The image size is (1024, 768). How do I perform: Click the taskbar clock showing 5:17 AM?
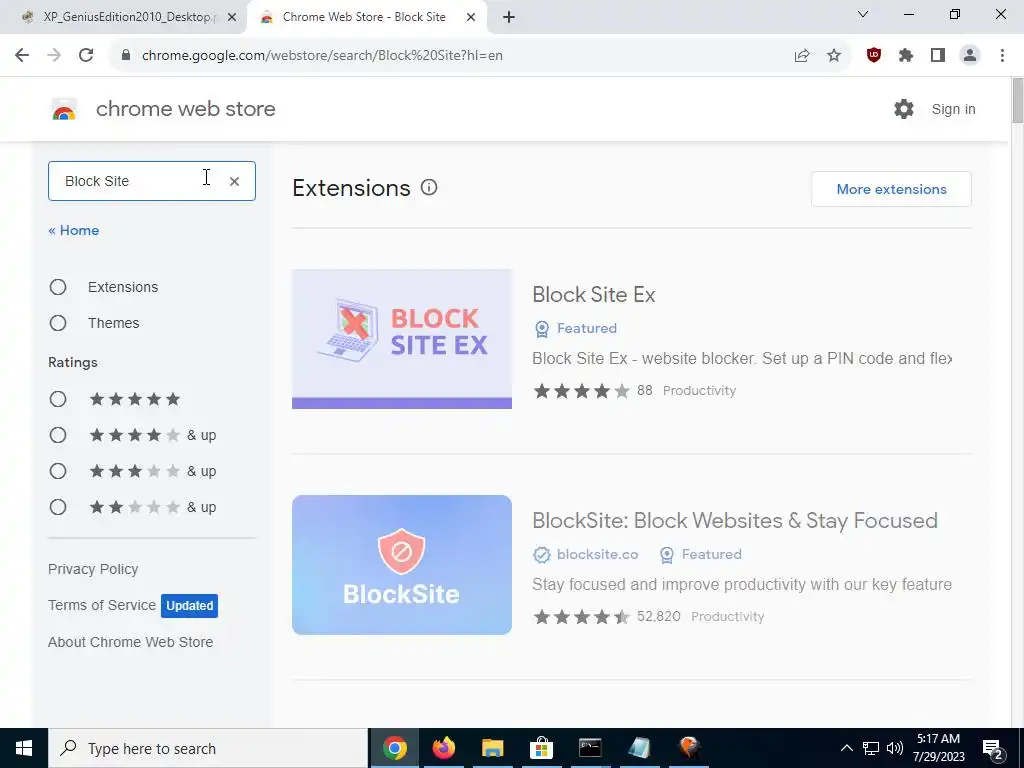[x=938, y=748]
